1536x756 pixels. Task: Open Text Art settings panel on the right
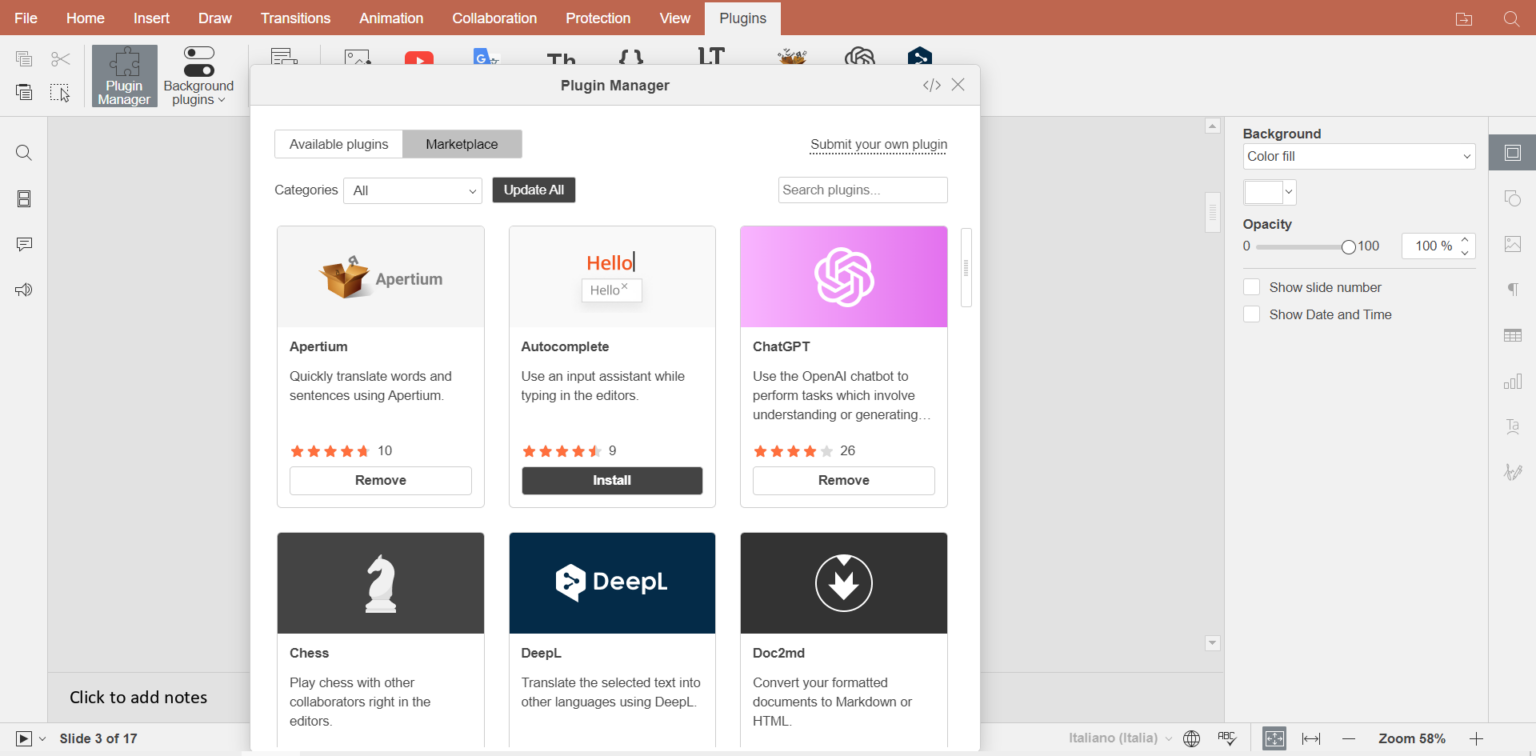(x=1512, y=426)
